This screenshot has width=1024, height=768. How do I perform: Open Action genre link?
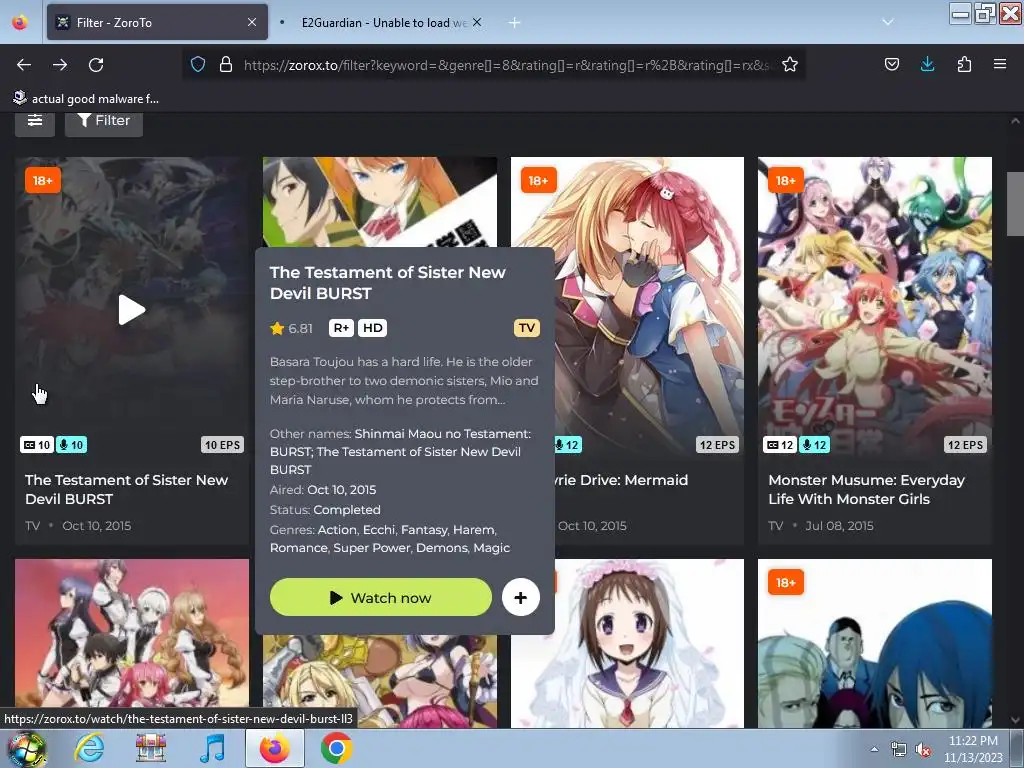click(337, 530)
